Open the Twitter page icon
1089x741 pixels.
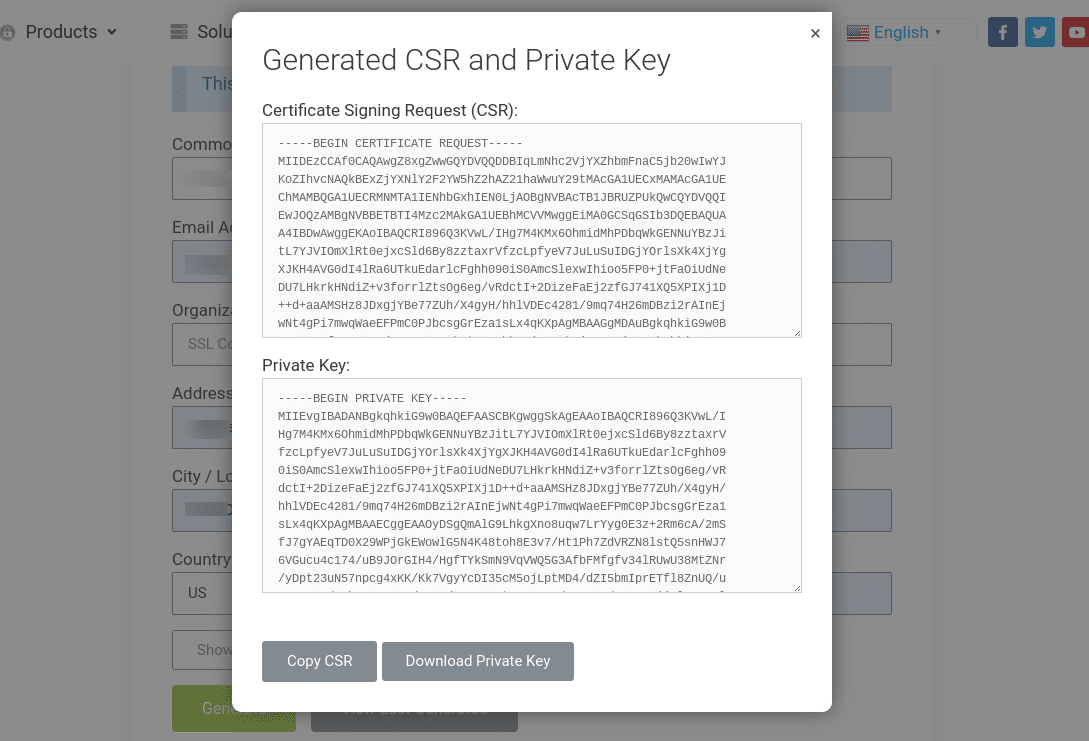click(1040, 31)
